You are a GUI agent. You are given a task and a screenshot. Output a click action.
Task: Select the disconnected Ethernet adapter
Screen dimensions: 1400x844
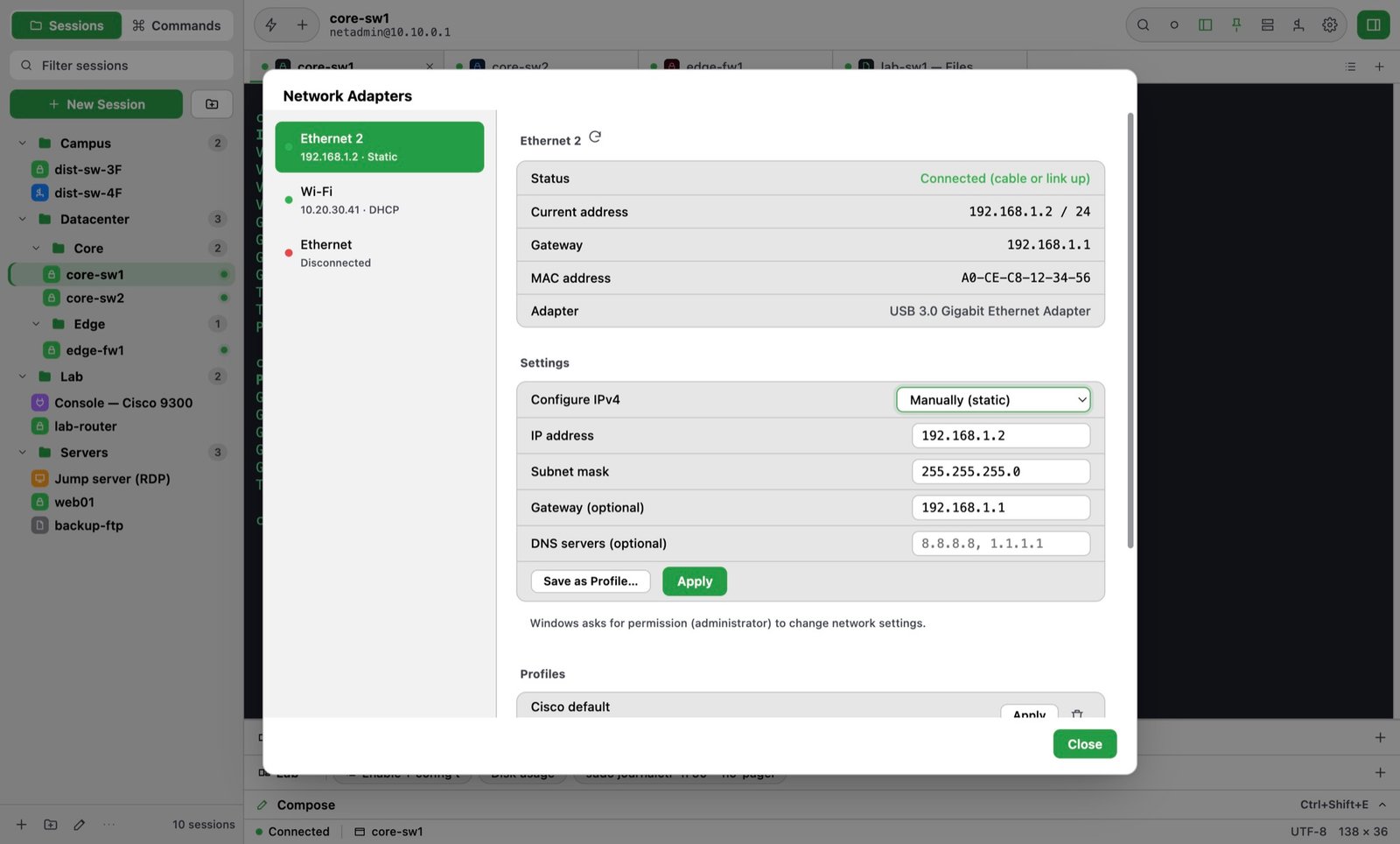tap(380, 253)
